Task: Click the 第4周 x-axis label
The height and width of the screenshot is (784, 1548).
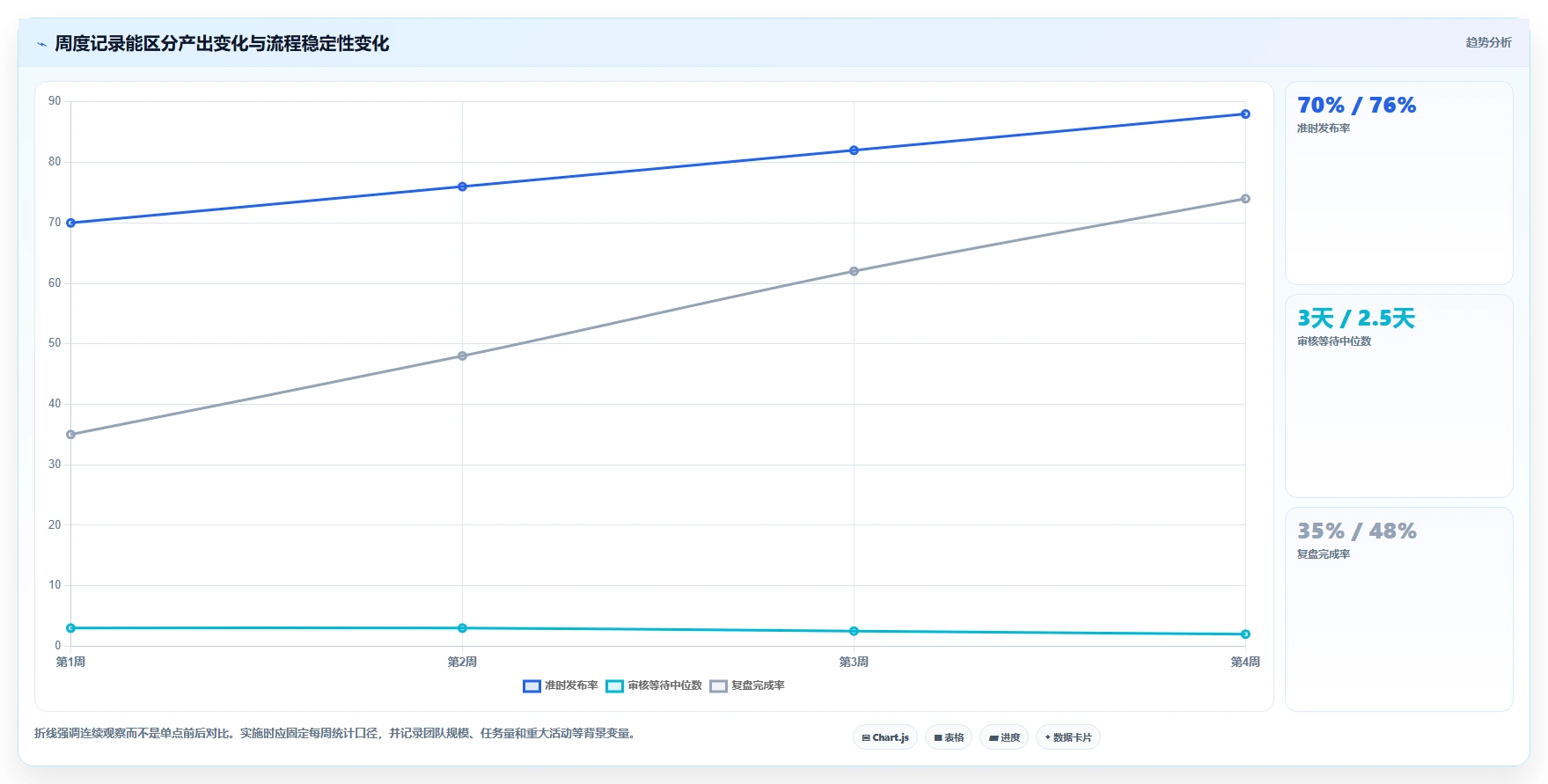Action: coord(1245,662)
